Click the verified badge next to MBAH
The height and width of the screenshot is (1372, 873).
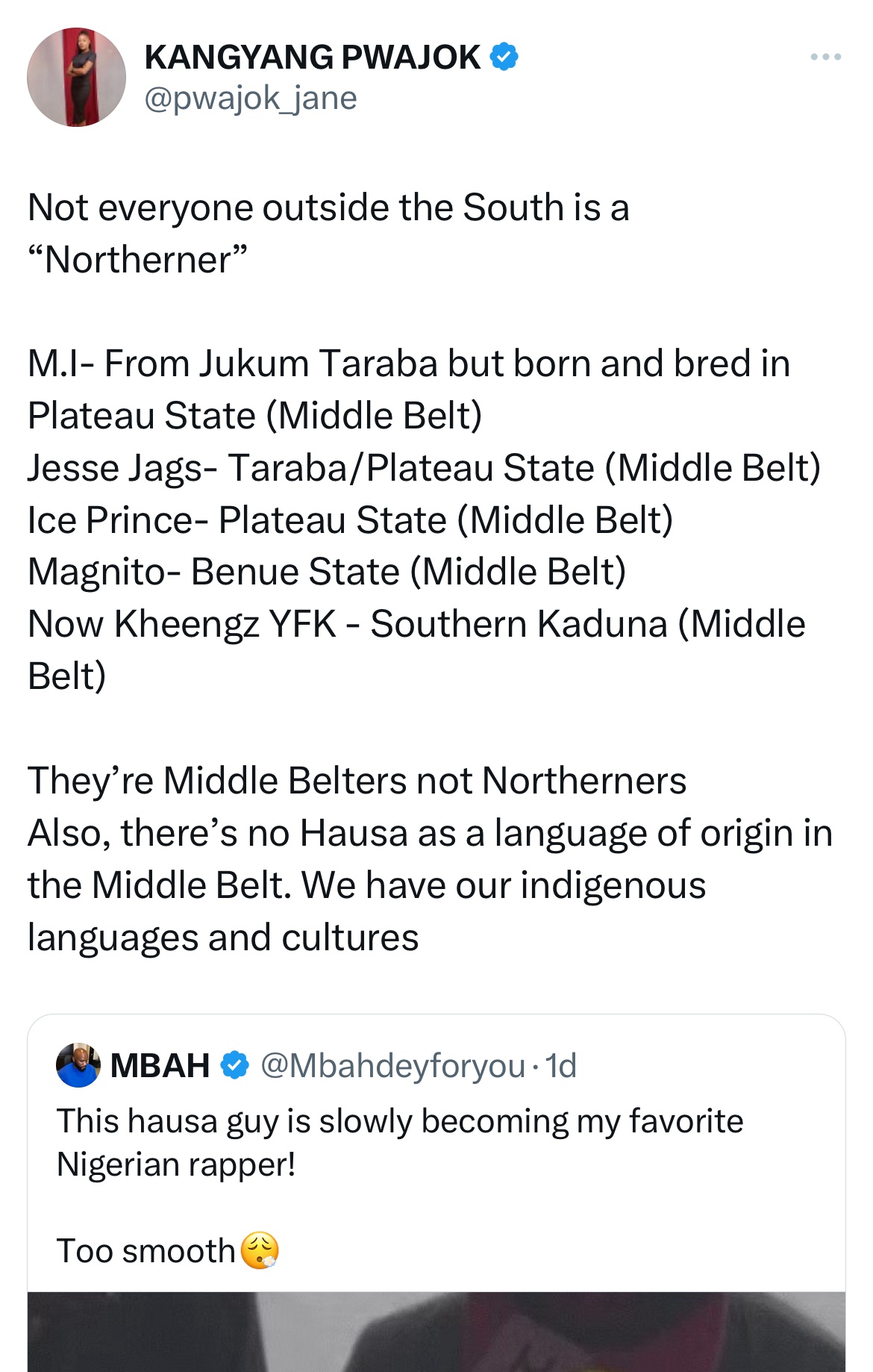pyautogui.click(x=235, y=1065)
